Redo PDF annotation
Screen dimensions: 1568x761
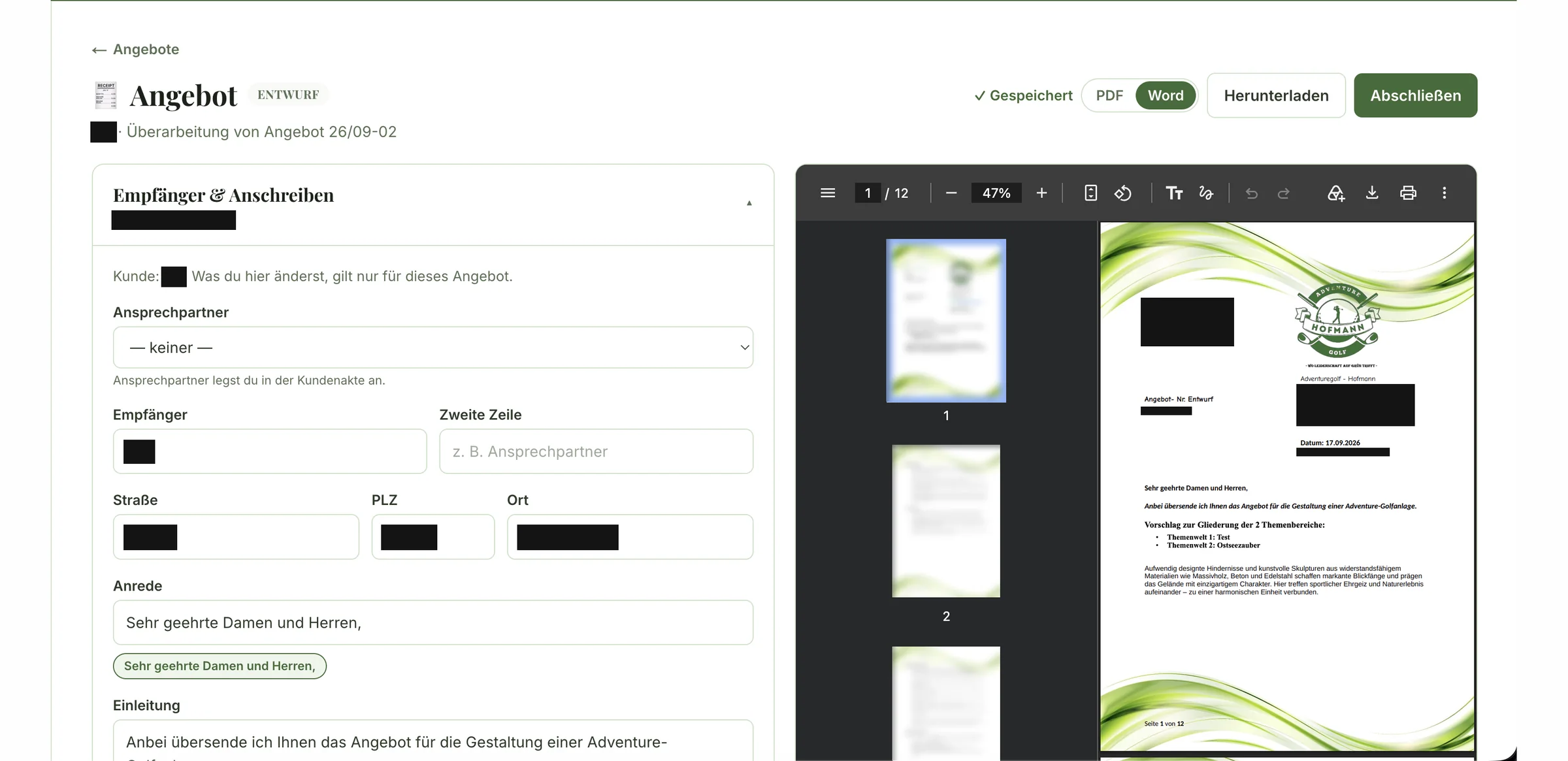[1284, 193]
